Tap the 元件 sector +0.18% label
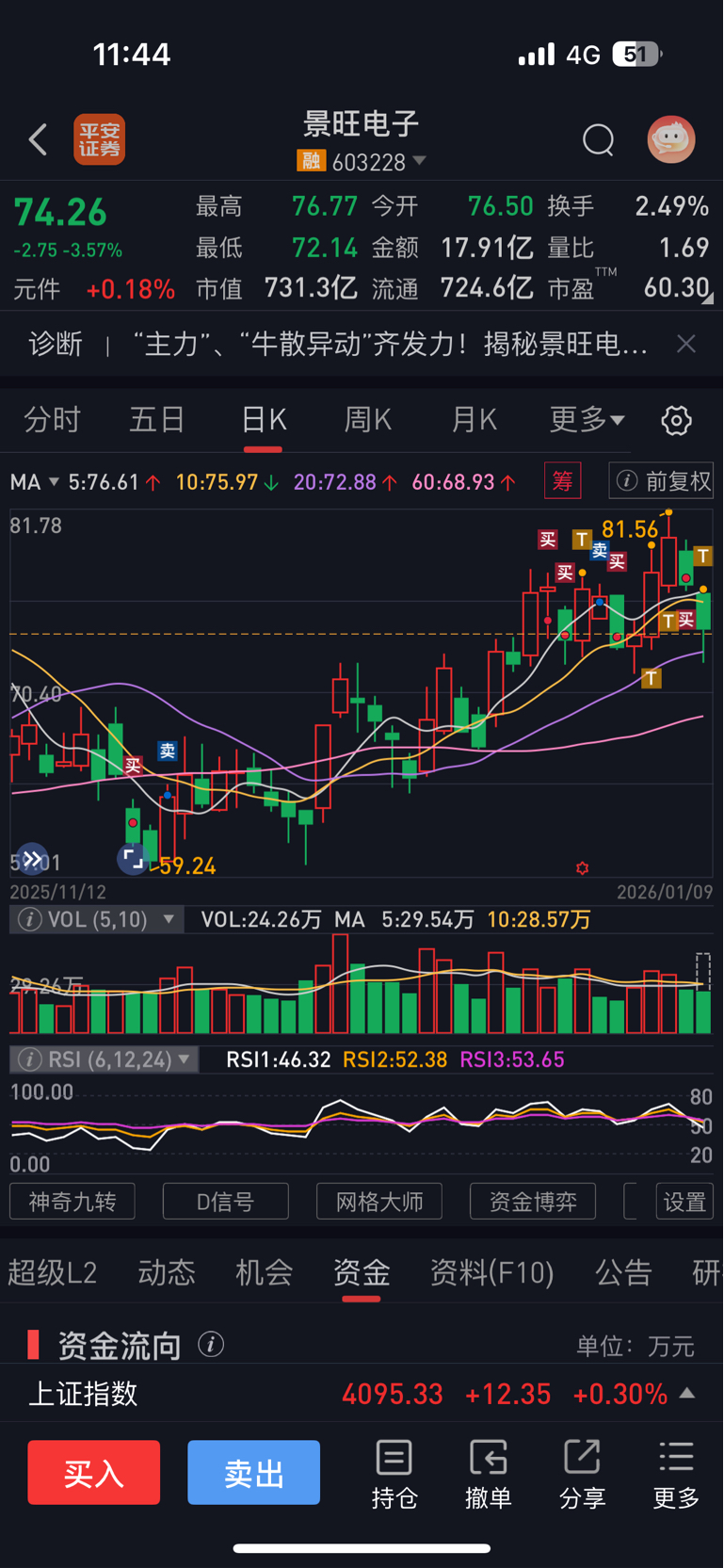 [93, 289]
